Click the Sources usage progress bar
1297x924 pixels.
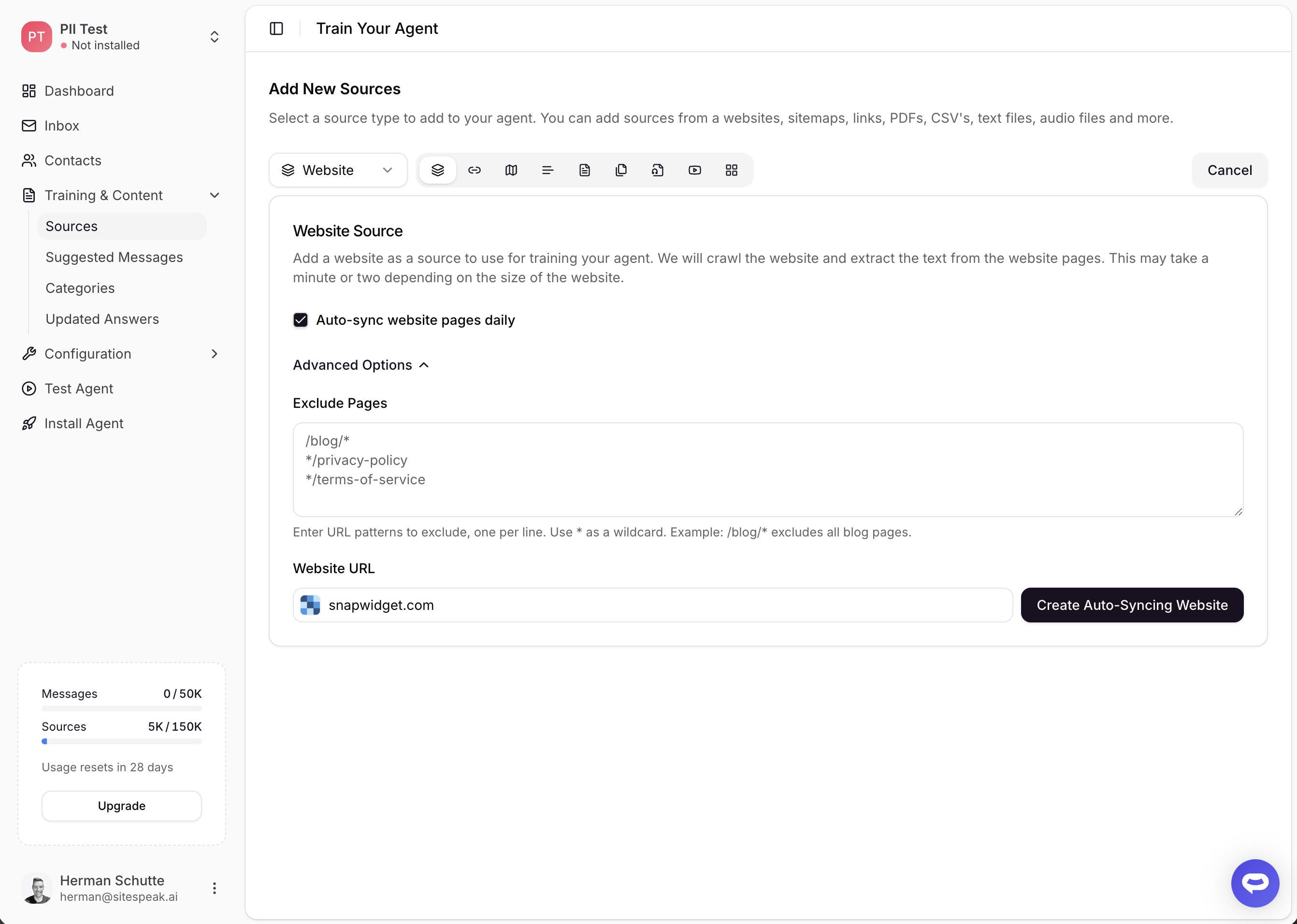click(121, 741)
